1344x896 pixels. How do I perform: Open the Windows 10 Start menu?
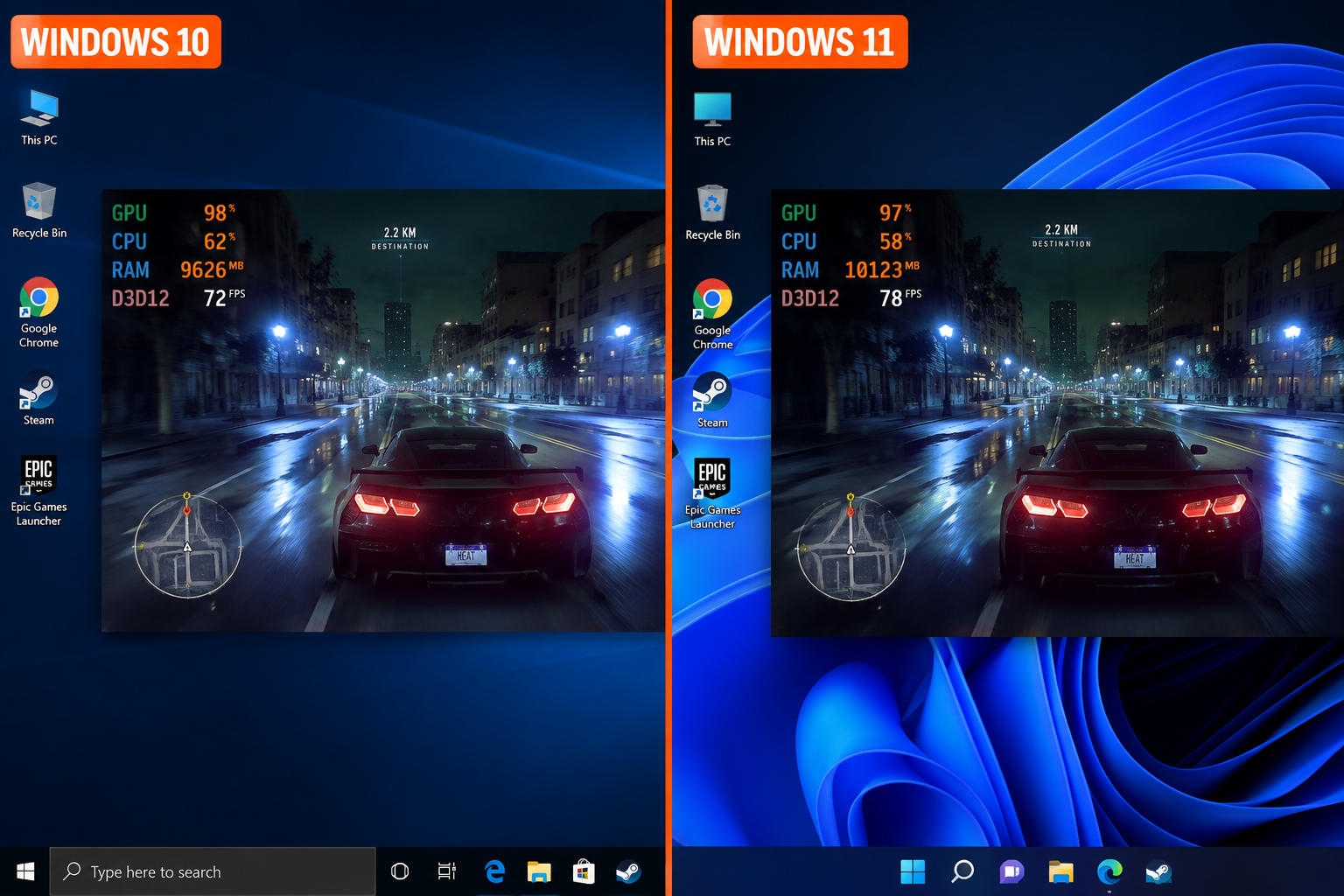click(x=25, y=871)
